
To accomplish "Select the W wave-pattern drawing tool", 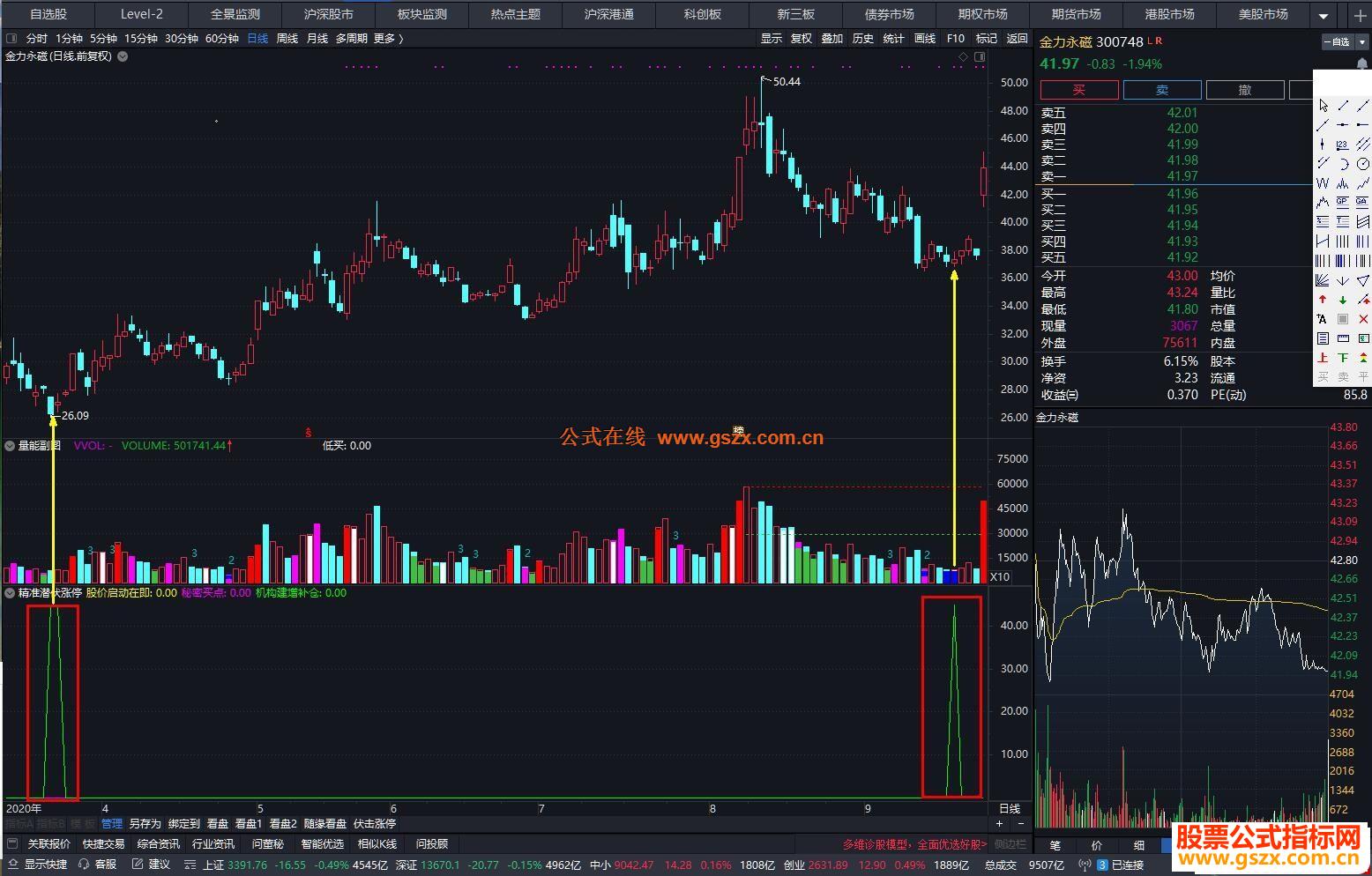I will point(1323,183).
